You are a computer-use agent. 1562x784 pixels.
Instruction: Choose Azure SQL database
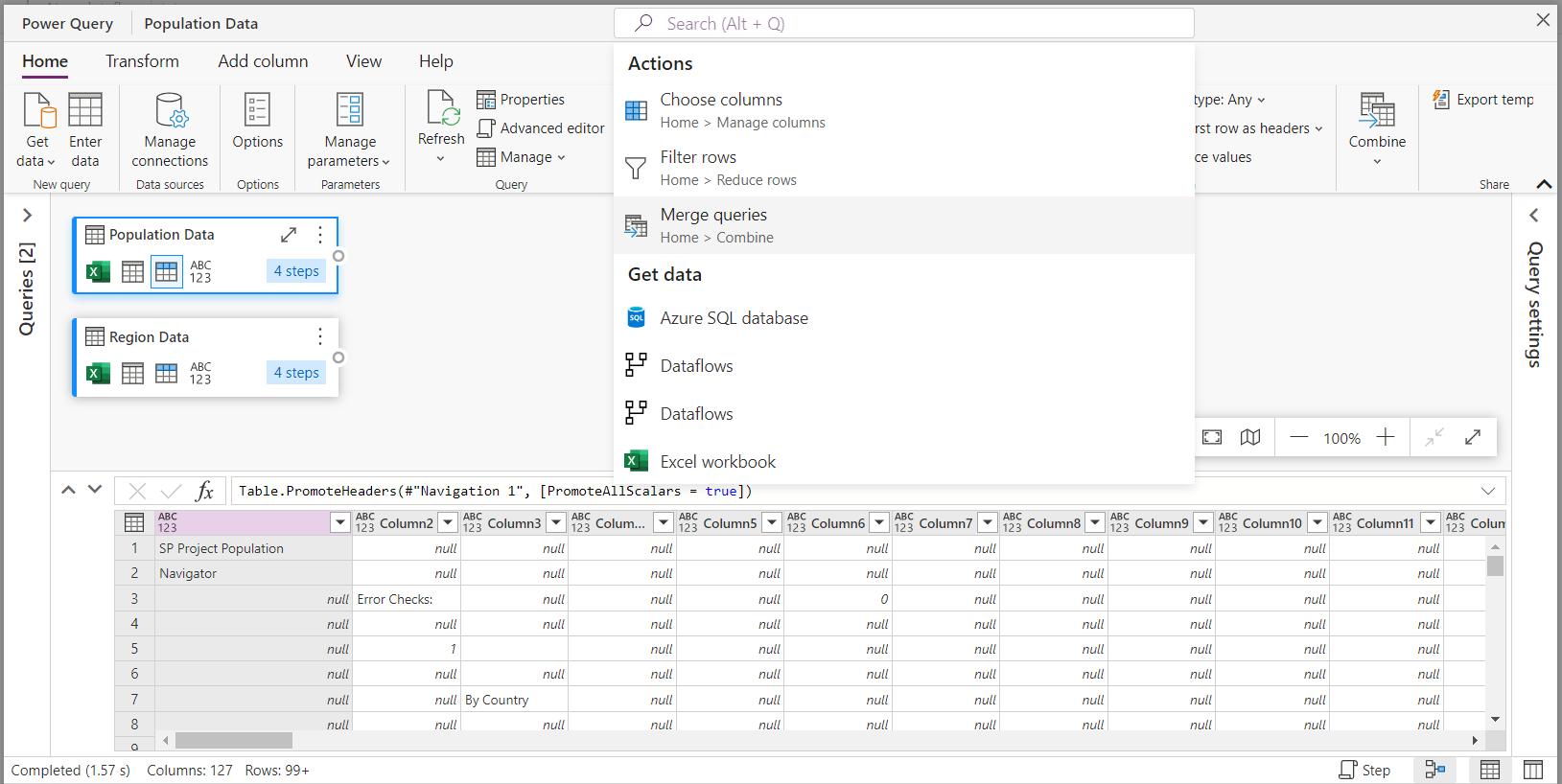(904, 318)
